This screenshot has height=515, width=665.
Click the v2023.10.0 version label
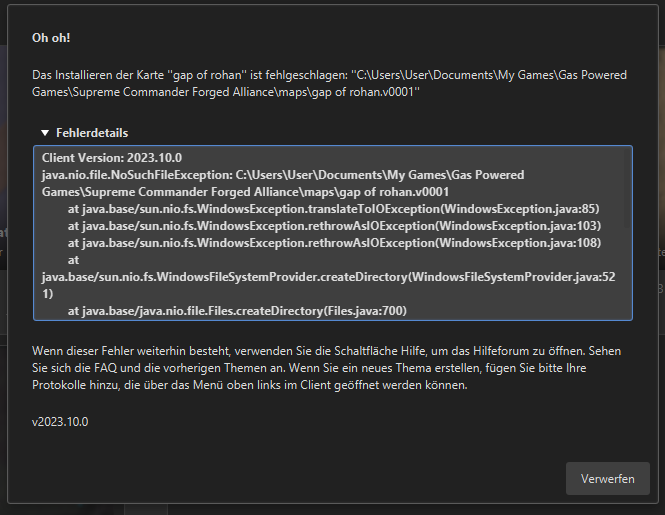[x=60, y=422]
